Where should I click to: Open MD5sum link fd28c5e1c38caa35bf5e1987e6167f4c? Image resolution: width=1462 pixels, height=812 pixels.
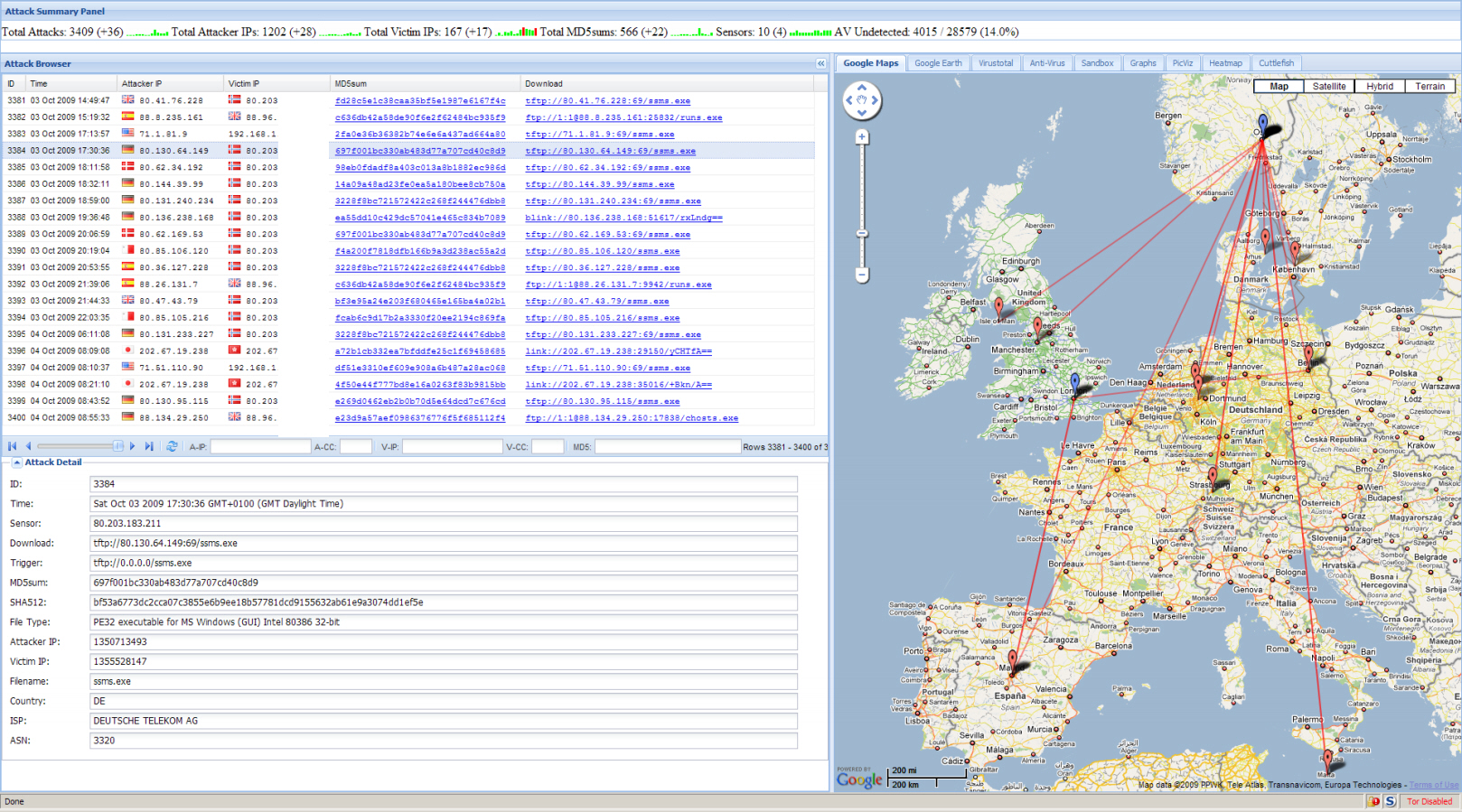pyautogui.click(x=420, y=101)
